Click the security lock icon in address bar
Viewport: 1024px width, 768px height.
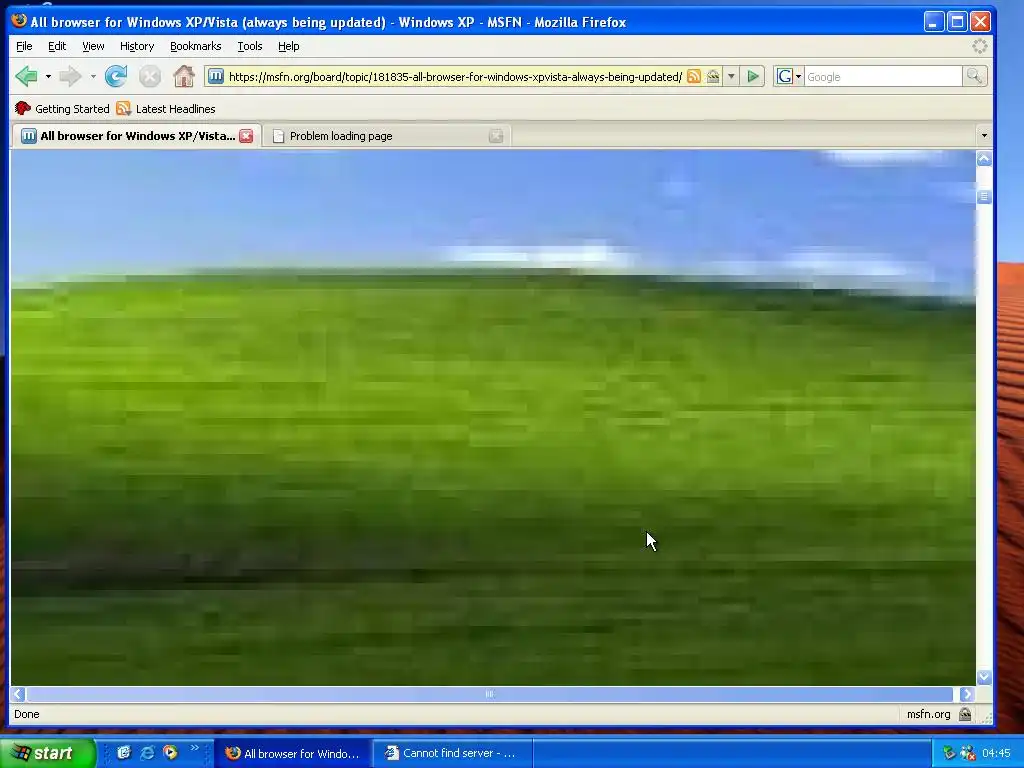click(713, 76)
